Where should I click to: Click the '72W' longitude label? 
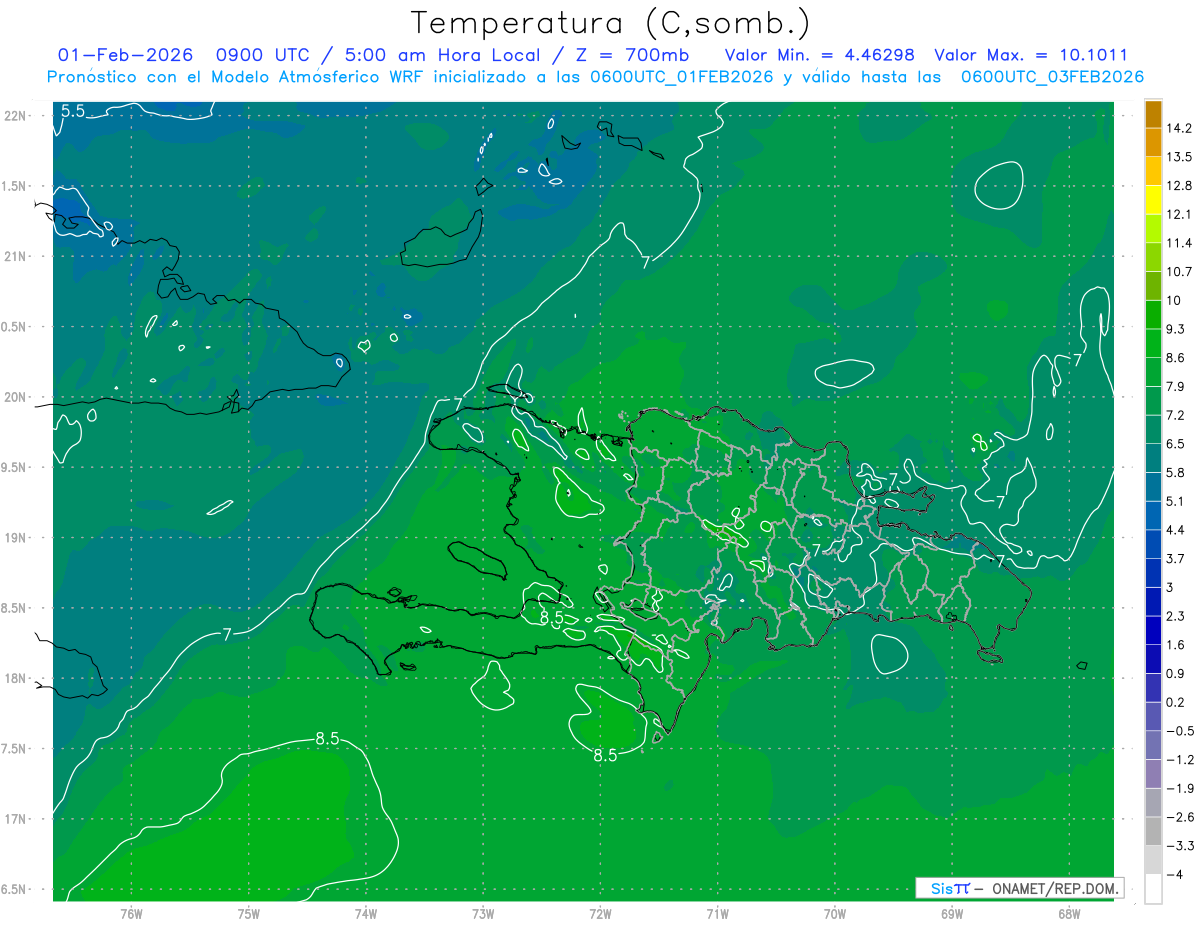point(600,914)
